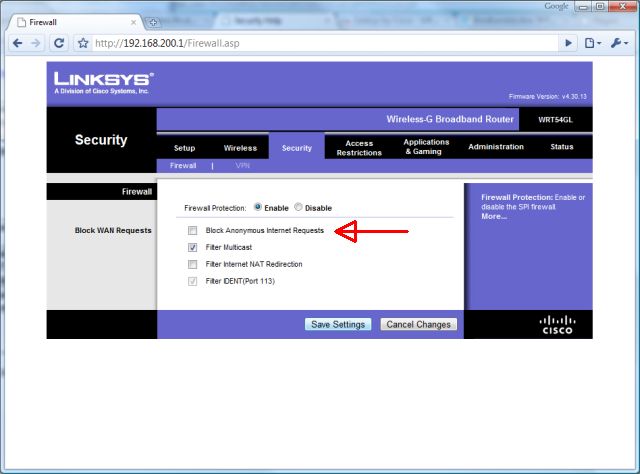Open the page control menu icon
The width and height of the screenshot is (640, 474).
[592, 43]
